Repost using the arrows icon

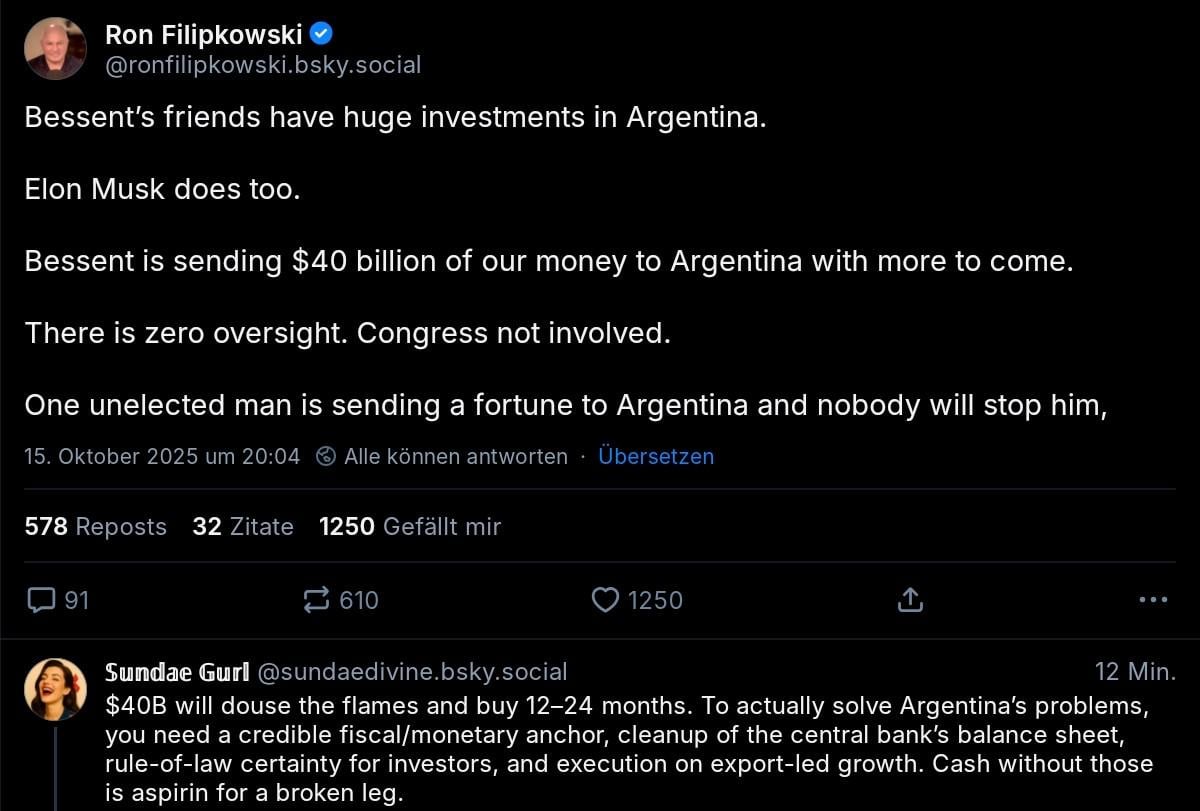316,600
